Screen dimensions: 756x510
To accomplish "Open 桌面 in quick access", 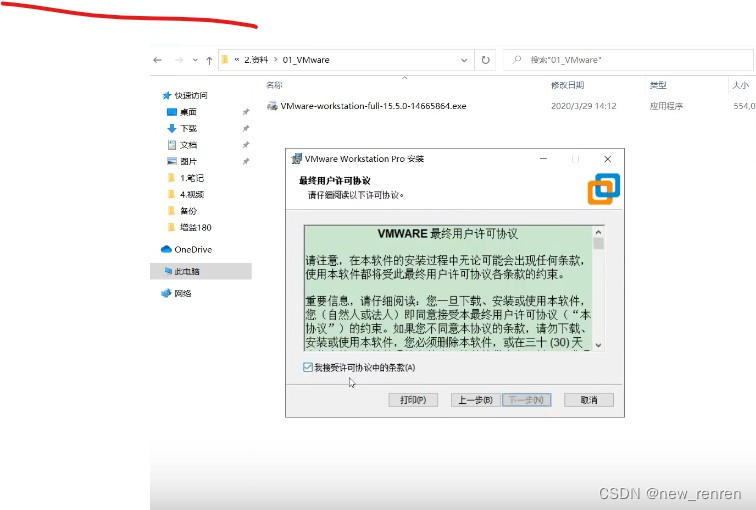I will coord(188,112).
